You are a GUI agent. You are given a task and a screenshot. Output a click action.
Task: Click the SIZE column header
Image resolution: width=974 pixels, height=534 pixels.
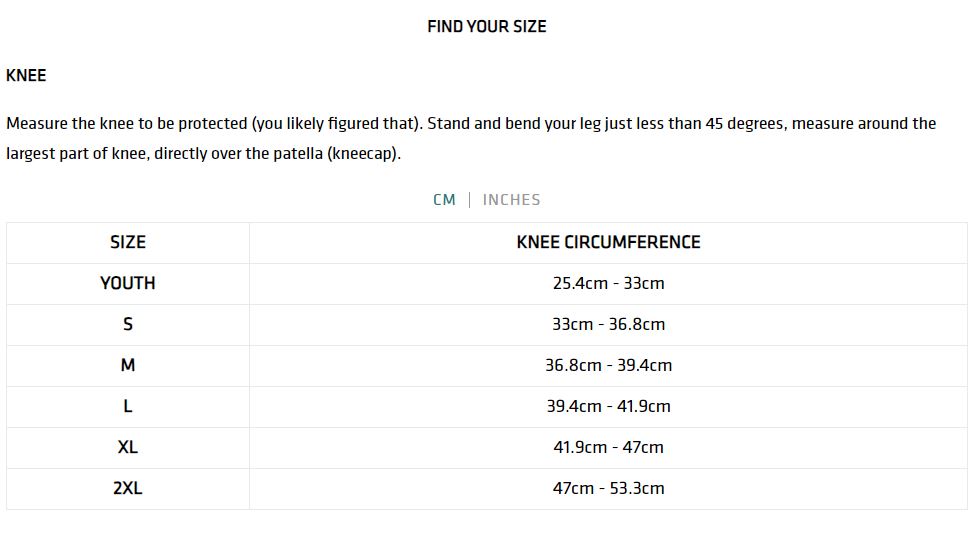[128, 242]
